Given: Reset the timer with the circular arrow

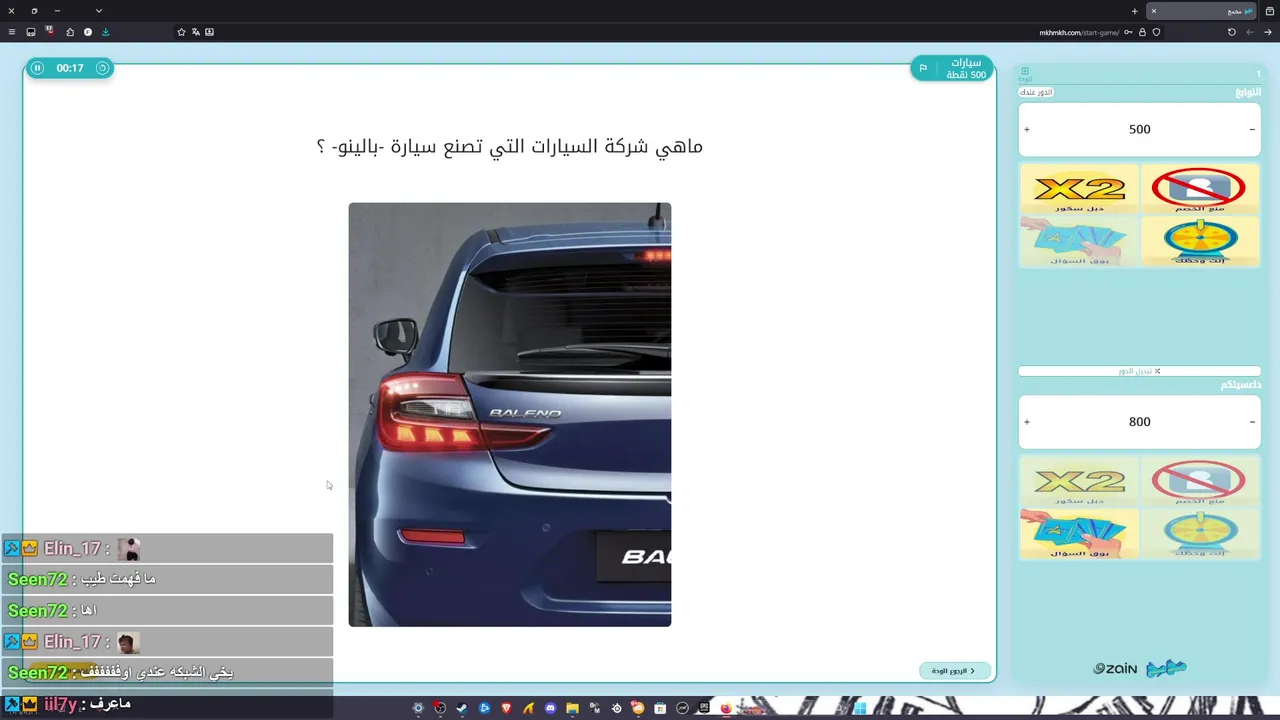Looking at the screenshot, I should [x=102, y=68].
